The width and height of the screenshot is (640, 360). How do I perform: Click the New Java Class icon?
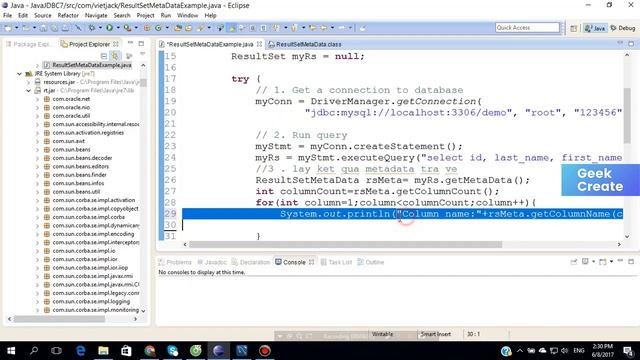[158, 28]
